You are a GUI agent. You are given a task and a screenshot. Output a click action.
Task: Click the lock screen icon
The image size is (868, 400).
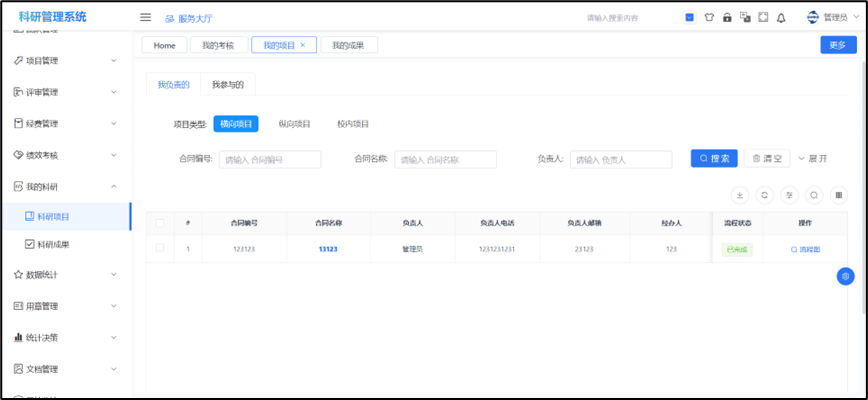[x=727, y=17]
